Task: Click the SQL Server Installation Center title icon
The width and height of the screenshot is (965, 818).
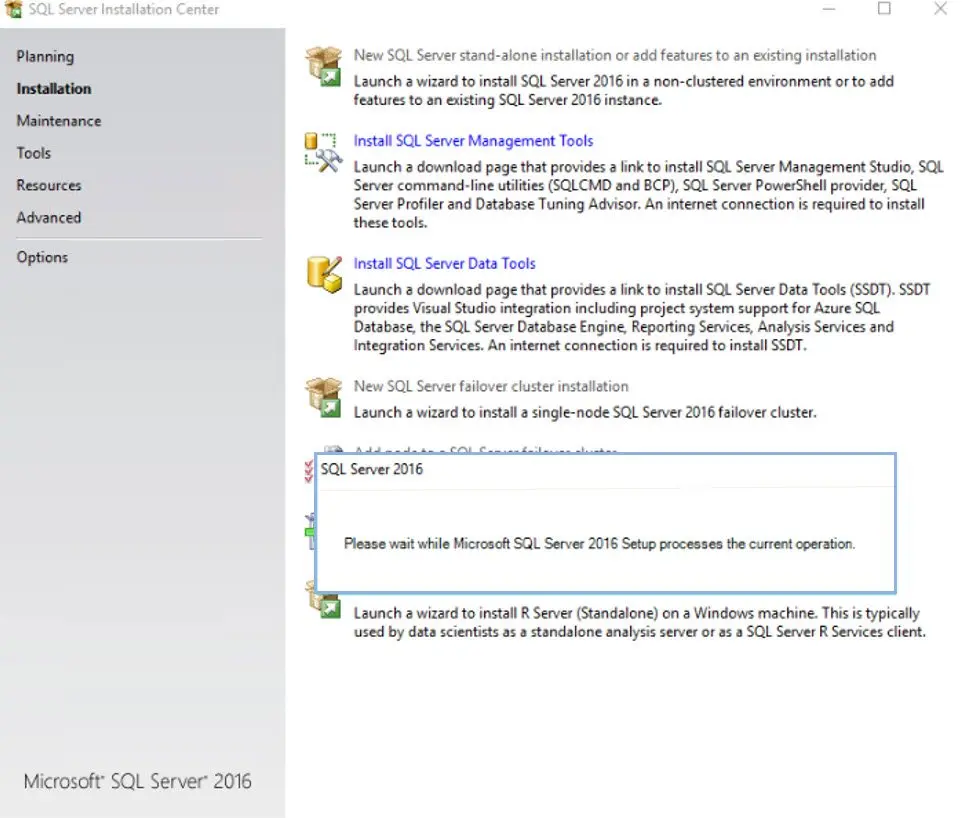Action: click(14, 9)
